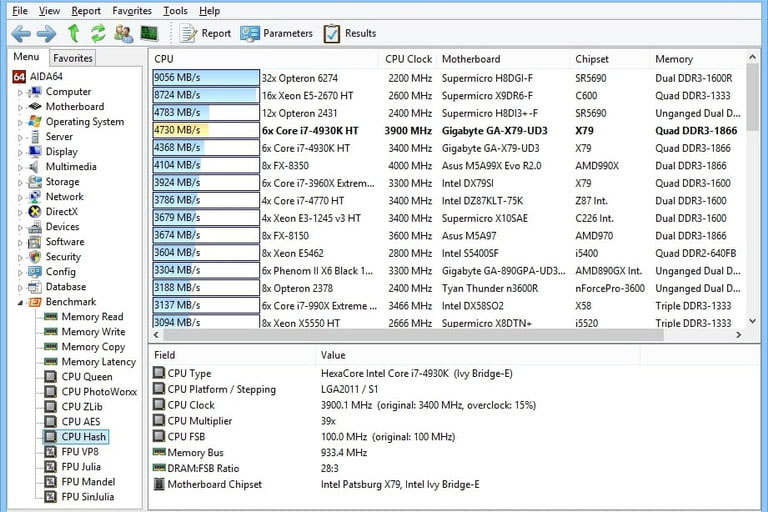Select the CPU Hash benchmark item

(76, 437)
